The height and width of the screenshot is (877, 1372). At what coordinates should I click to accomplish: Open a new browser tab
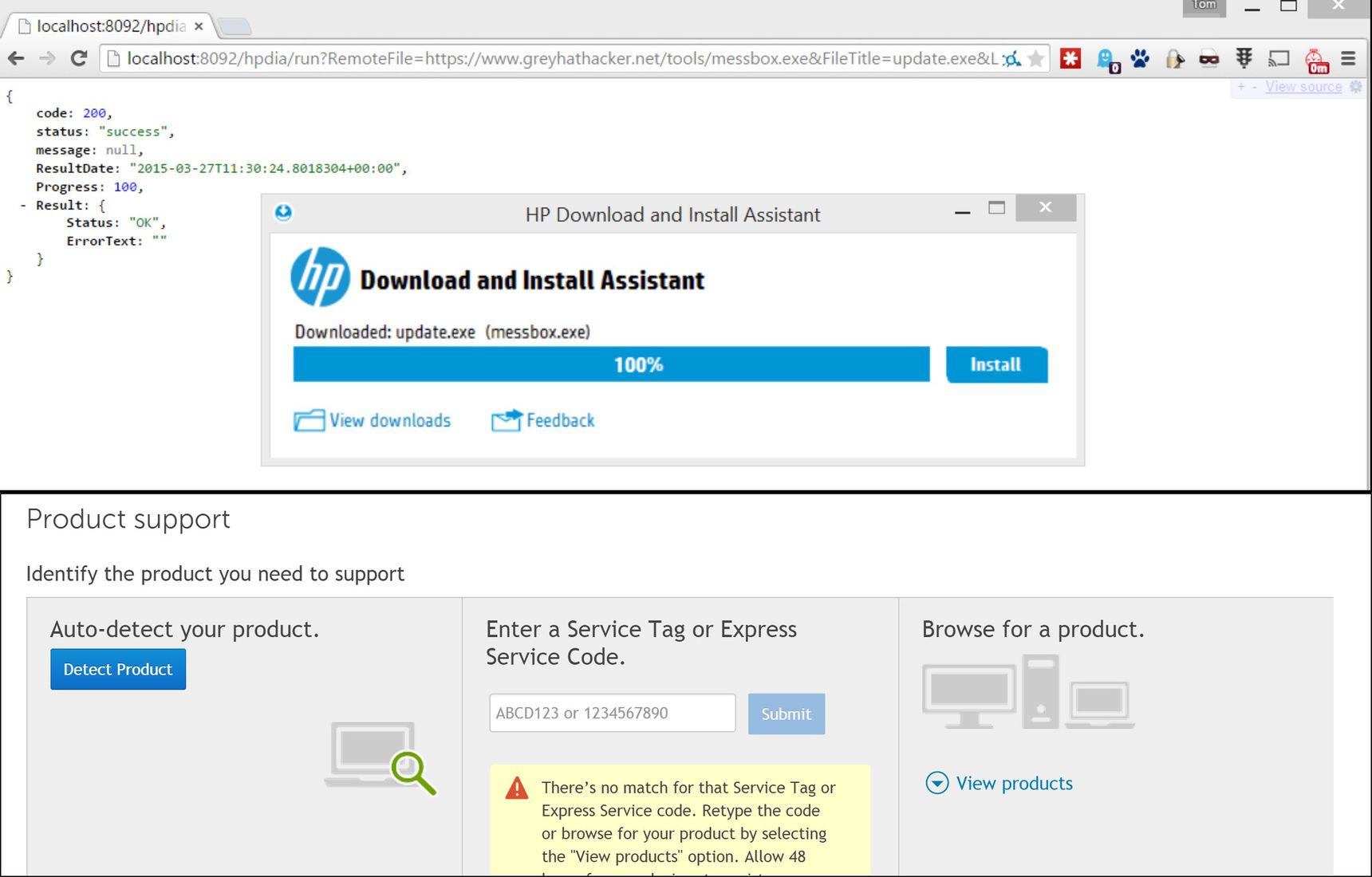235,27
